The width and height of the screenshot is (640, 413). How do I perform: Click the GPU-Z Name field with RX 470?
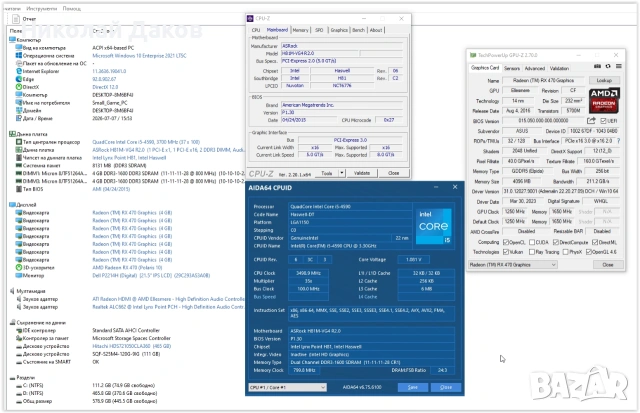click(543, 80)
